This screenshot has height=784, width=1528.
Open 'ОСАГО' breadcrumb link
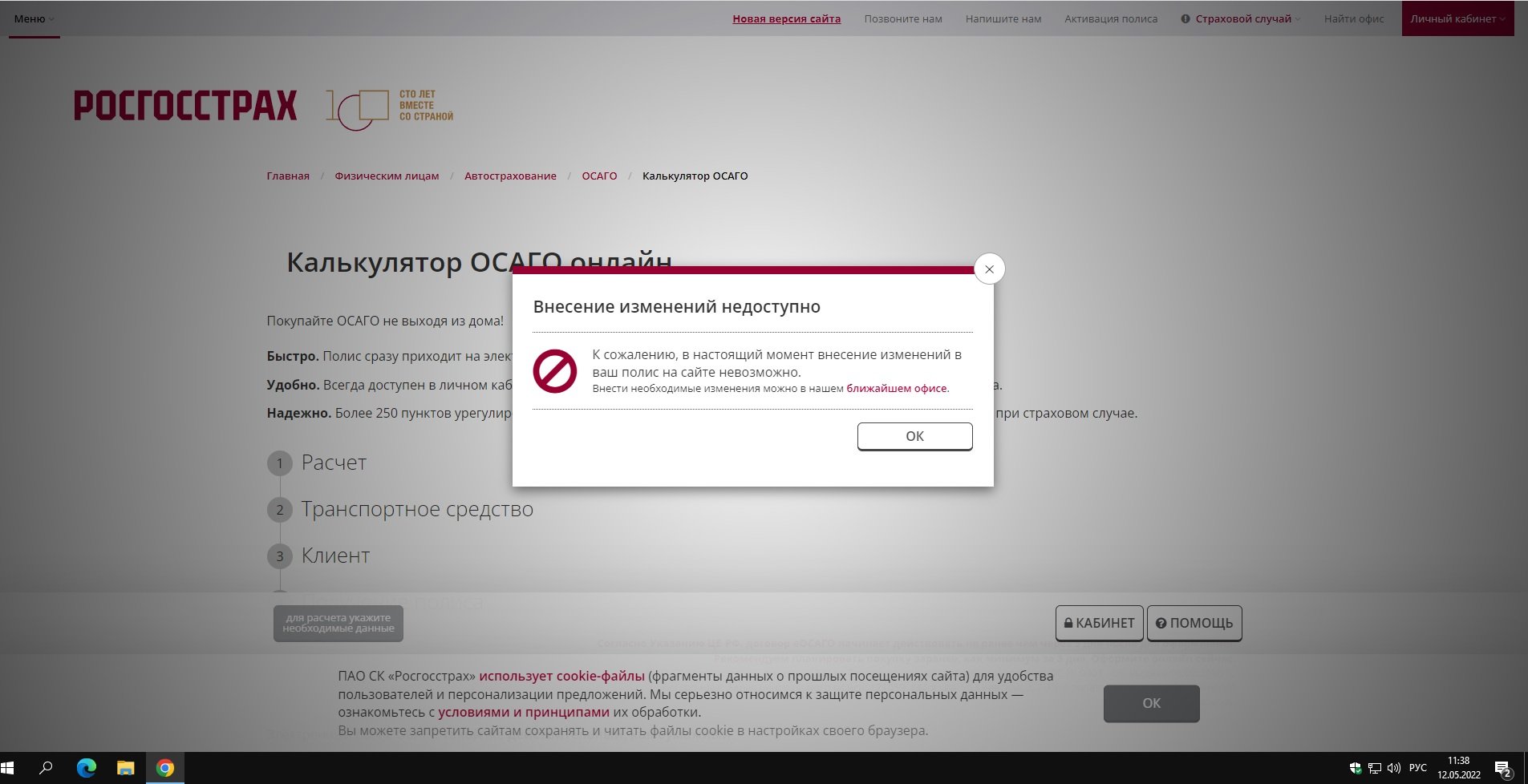coord(599,176)
